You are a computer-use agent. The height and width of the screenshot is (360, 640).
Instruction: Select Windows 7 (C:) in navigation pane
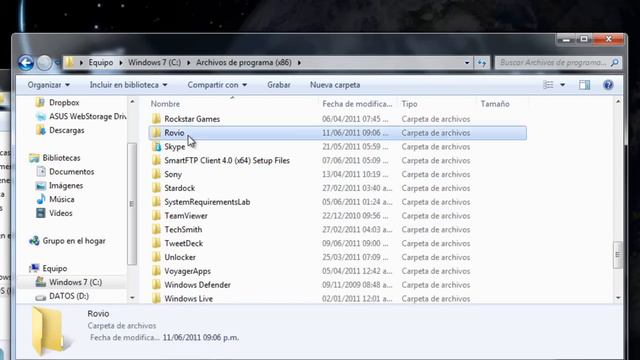pos(76,282)
